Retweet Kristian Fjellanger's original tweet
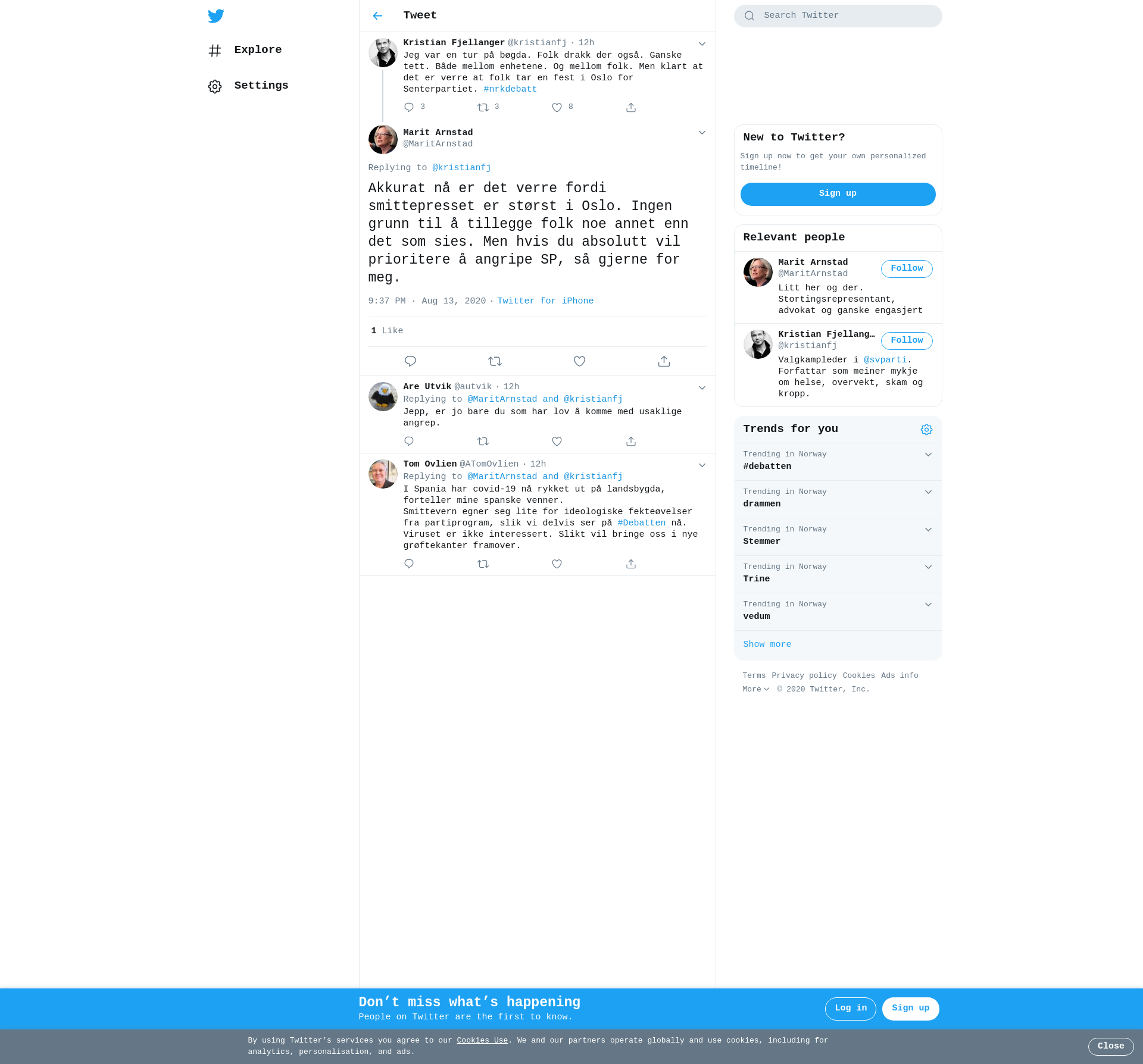This screenshot has height=1064, width=1143. click(x=483, y=108)
